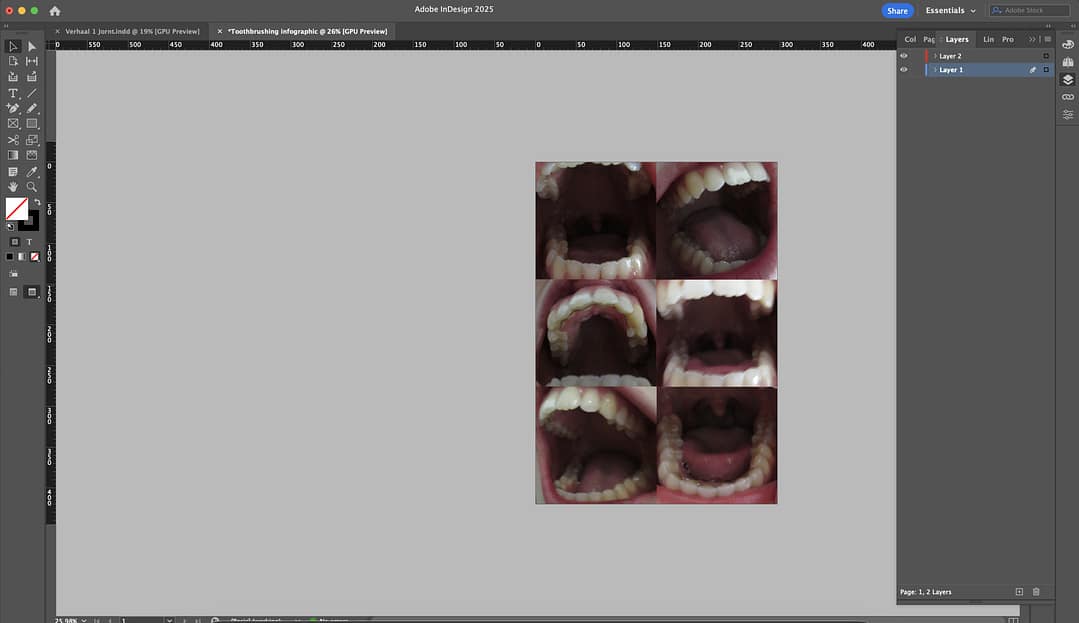The height and width of the screenshot is (623, 1079).
Task: Choose the Eyedropper tool
Action: pyautogui.click(x=32, y=172)
